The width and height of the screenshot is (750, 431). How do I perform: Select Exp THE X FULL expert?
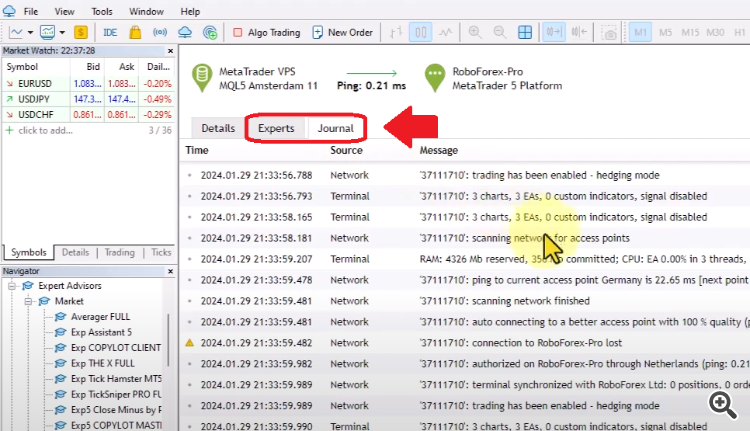(x=103, y=363)
